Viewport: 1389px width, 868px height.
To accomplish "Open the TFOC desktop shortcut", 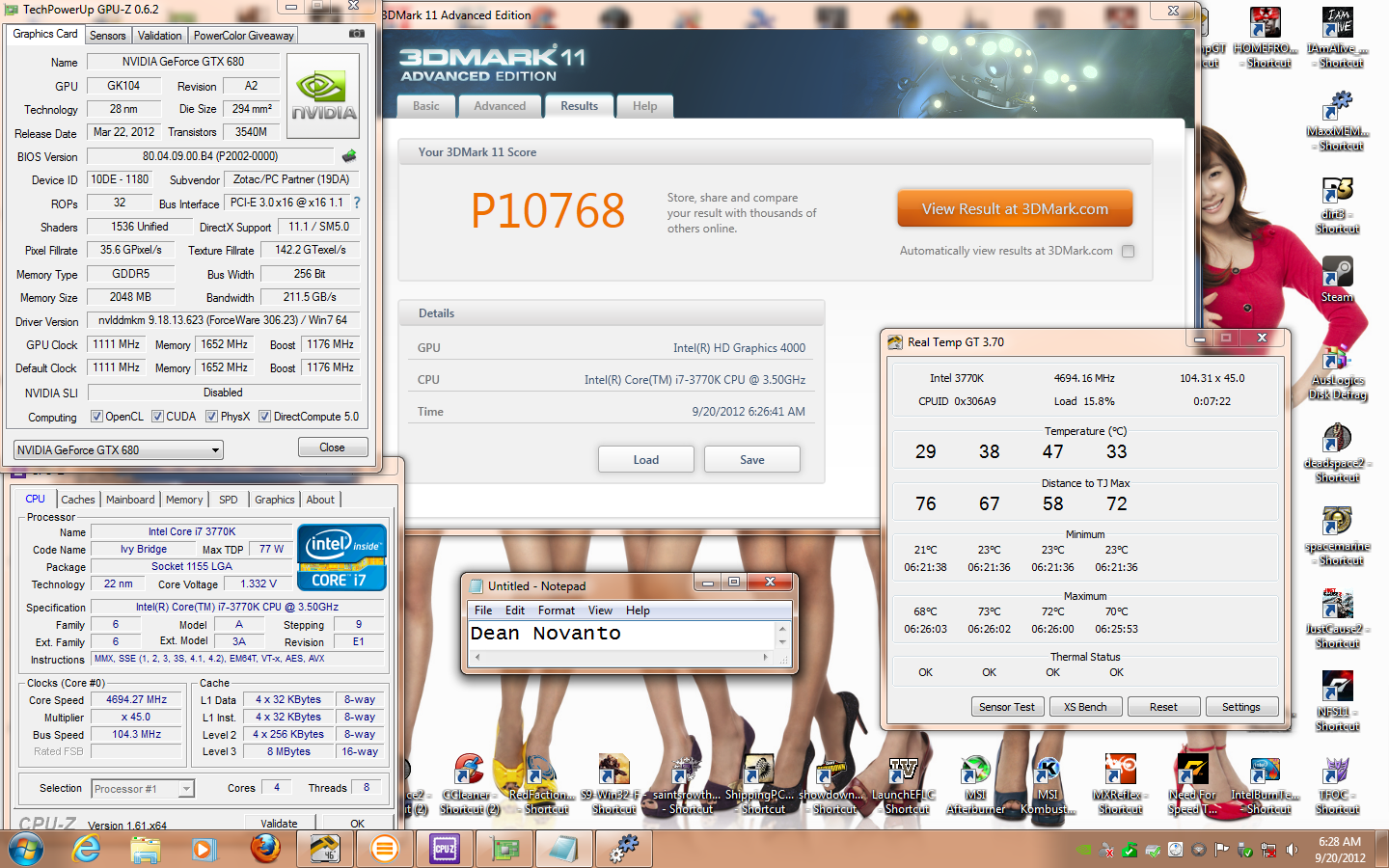I will 1337,785.
